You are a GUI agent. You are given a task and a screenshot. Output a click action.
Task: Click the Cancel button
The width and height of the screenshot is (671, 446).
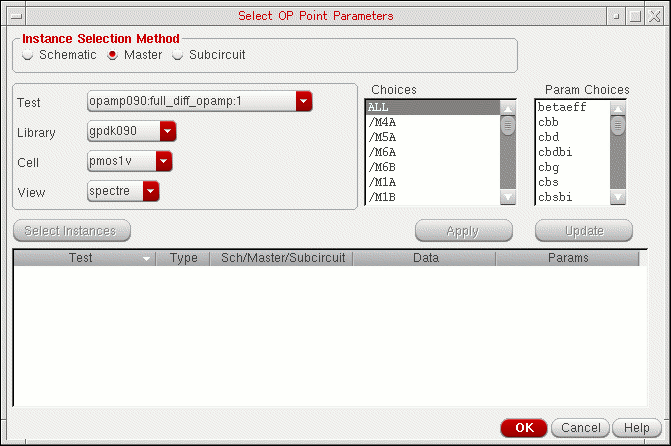point(580,428)
